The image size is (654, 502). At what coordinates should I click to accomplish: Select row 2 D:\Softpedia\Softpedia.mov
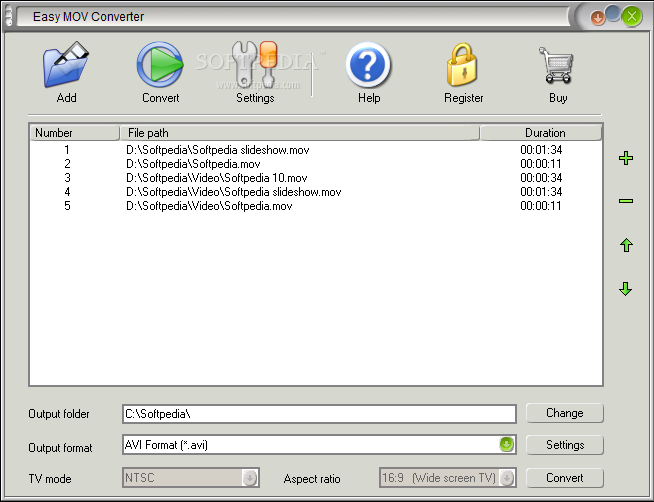316,164
